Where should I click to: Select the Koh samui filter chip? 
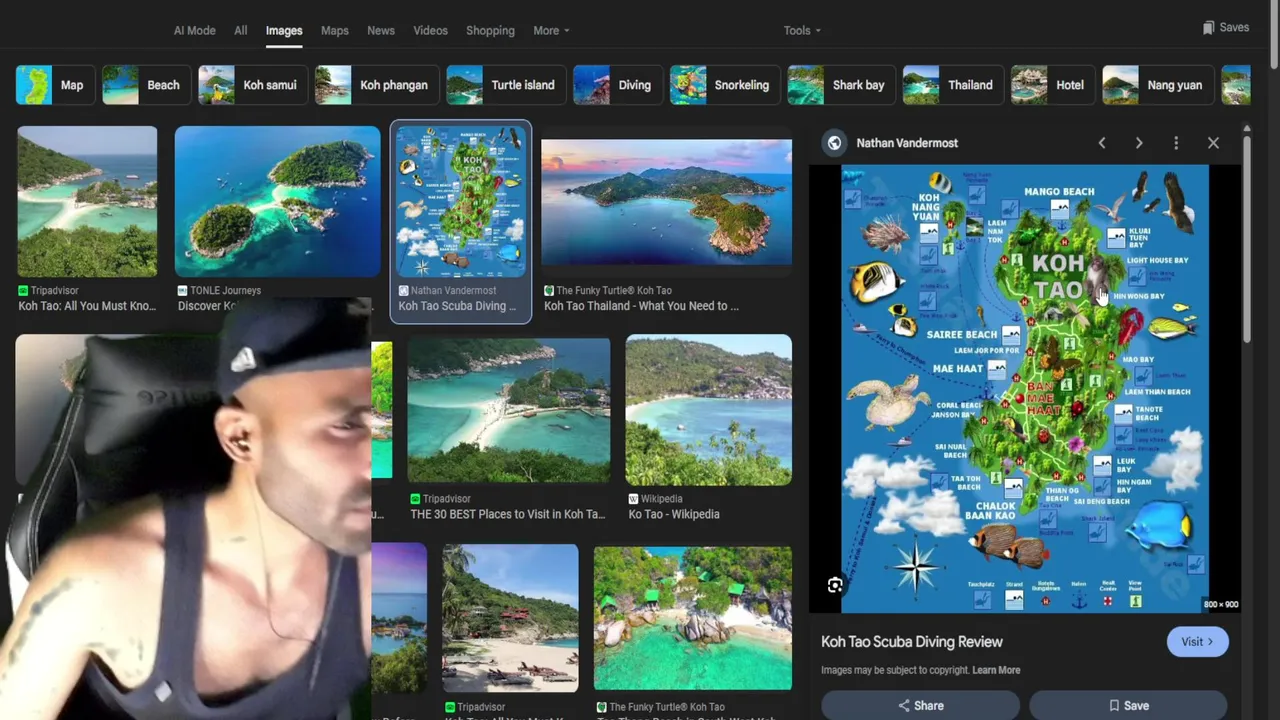[252, 85]
